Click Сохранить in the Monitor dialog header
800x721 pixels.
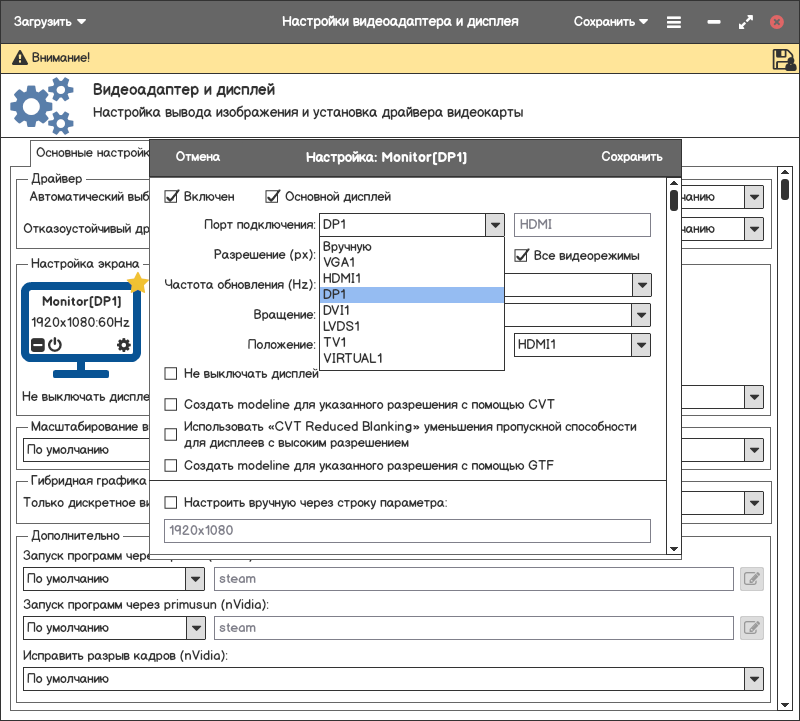[631, 157]
